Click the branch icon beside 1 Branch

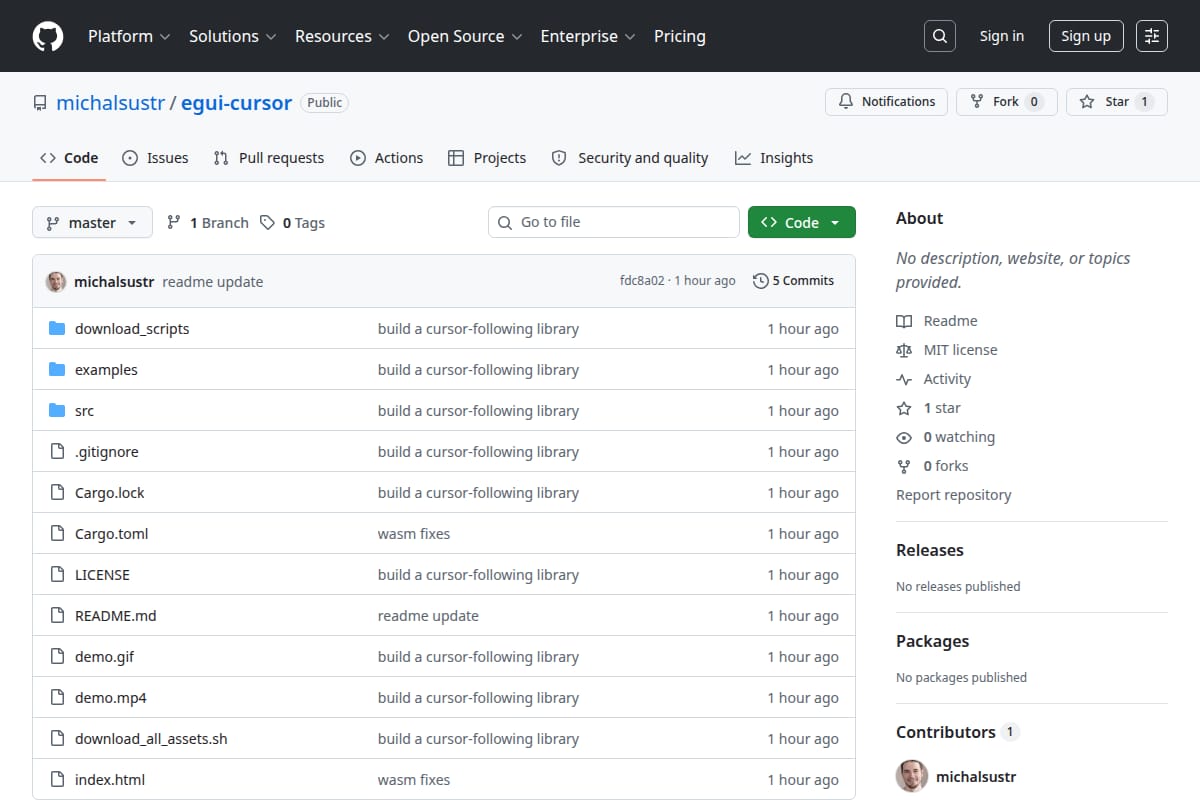[x=174, y=223]
